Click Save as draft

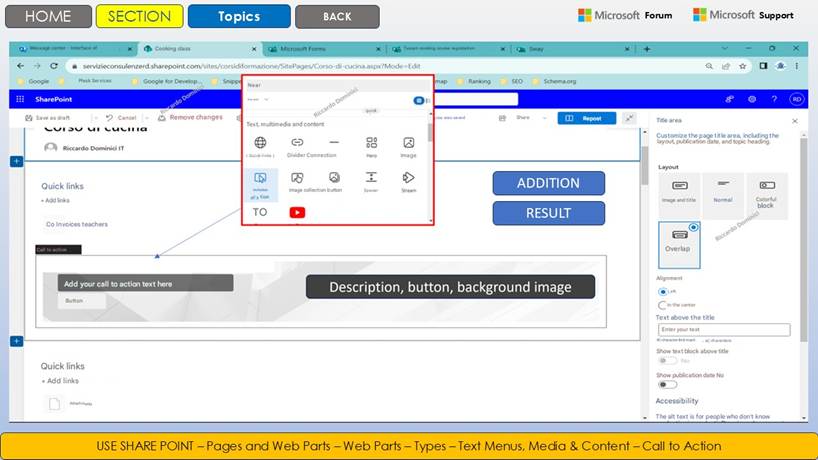47,118
